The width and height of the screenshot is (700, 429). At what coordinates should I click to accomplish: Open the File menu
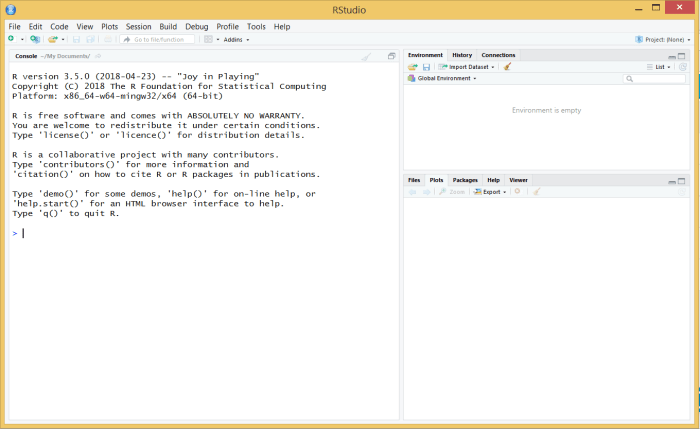point(14,26)
